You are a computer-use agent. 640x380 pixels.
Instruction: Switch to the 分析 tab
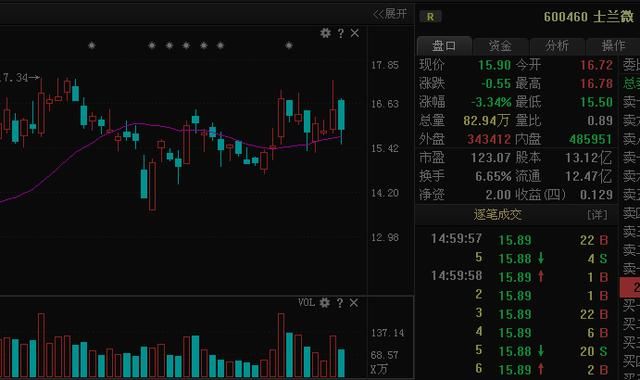coord(557,46)
